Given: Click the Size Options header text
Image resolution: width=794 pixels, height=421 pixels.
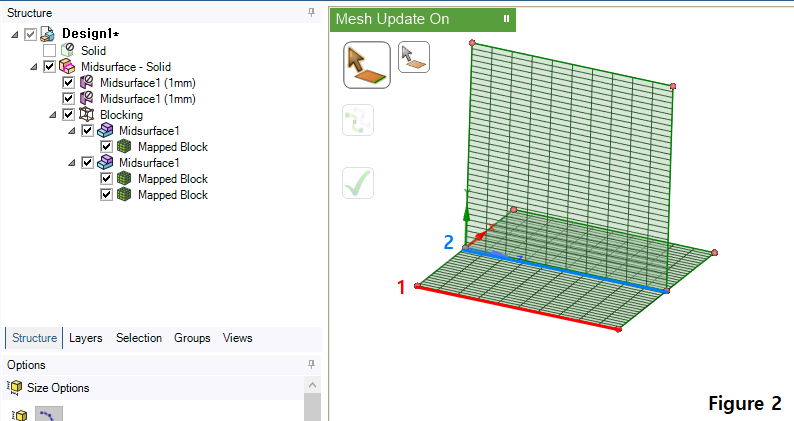Looking at the screenshot, I should point(58,388).
